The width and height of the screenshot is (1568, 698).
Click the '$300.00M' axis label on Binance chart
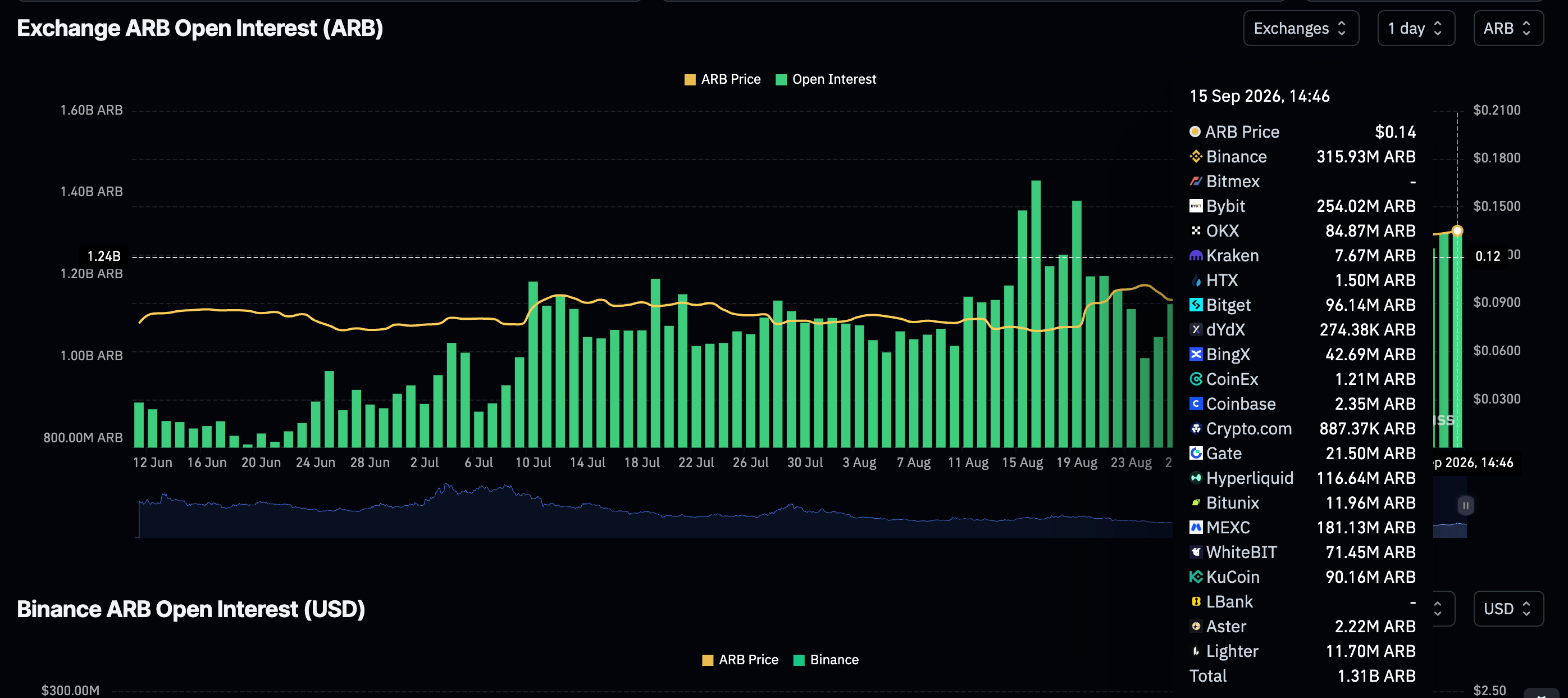70,690
